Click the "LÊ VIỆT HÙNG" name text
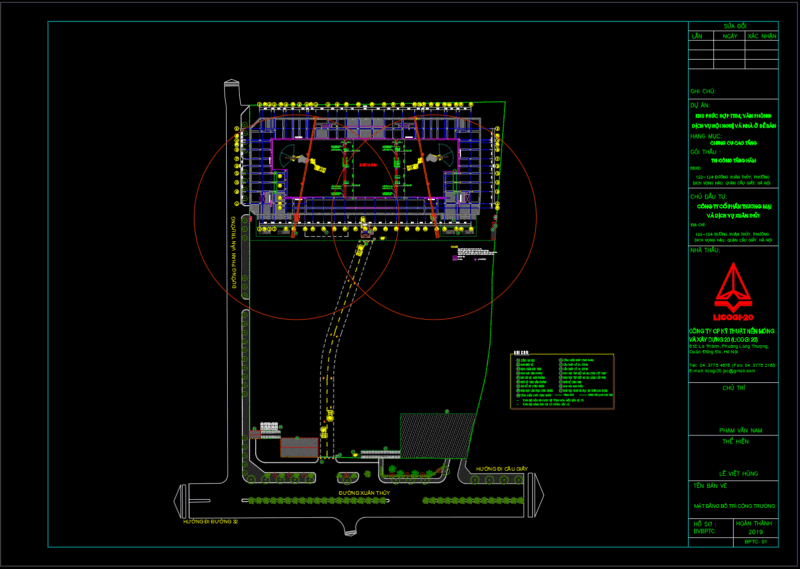 tap(734, 471)
